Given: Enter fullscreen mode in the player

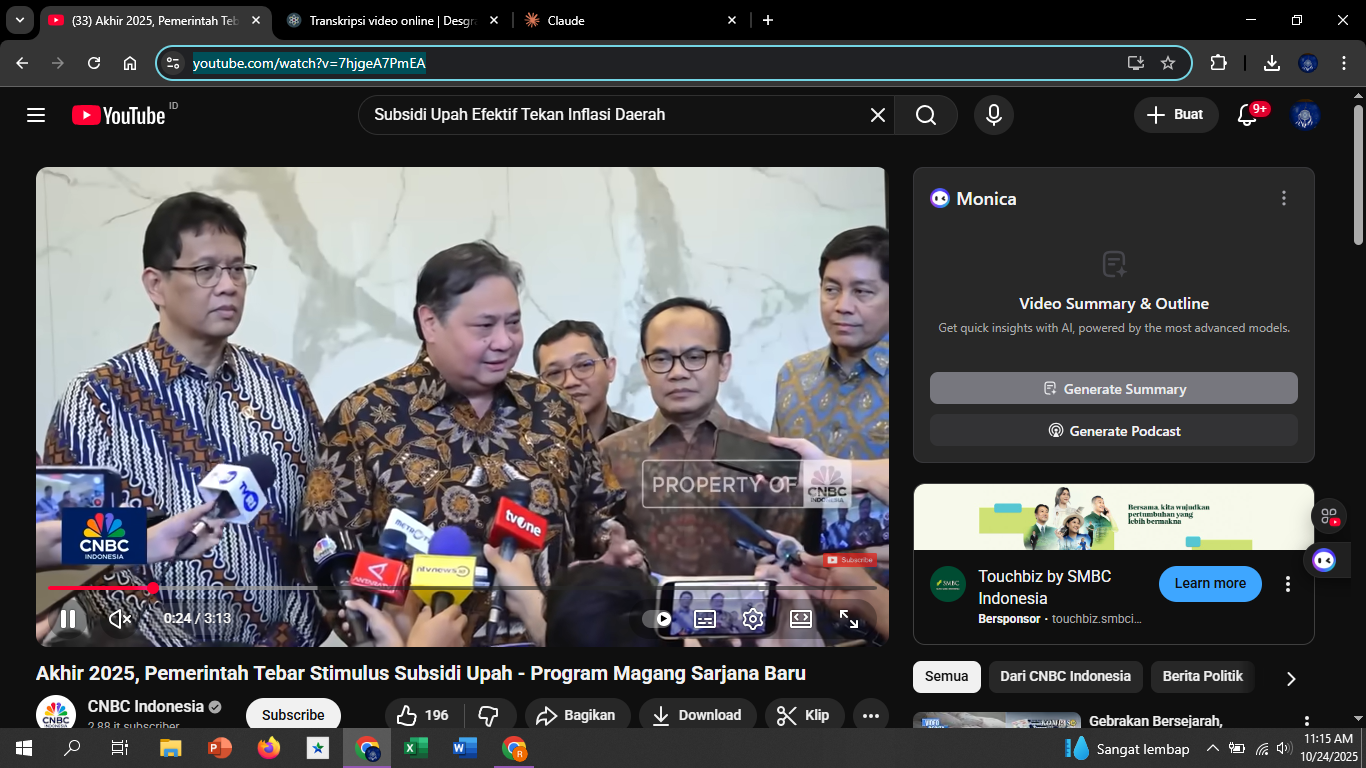Looking at the screenshot, I should (848, 619).
